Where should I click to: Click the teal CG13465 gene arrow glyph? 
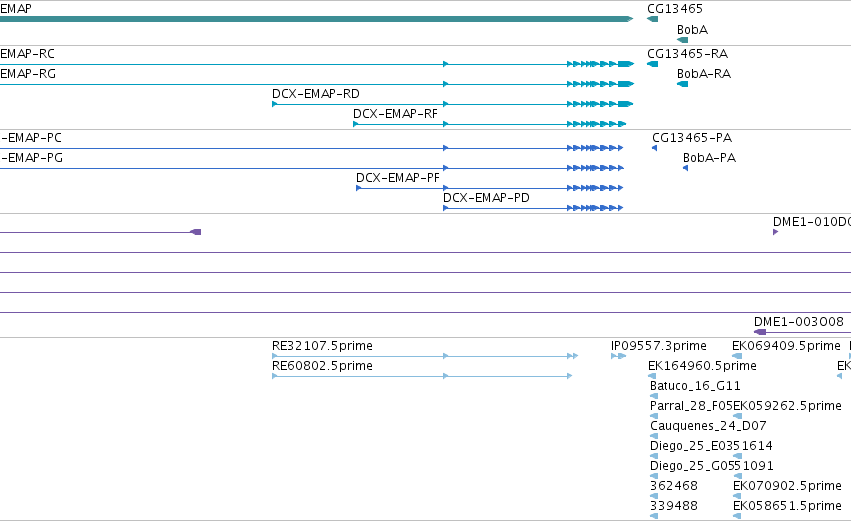(x=652, y=19)
